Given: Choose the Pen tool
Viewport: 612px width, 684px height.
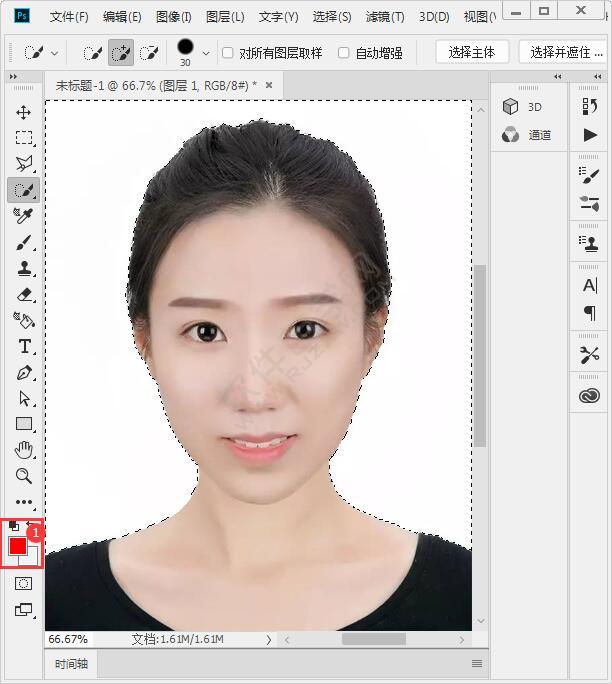Looking at the screenshot, I should click(x=24, y=372).
